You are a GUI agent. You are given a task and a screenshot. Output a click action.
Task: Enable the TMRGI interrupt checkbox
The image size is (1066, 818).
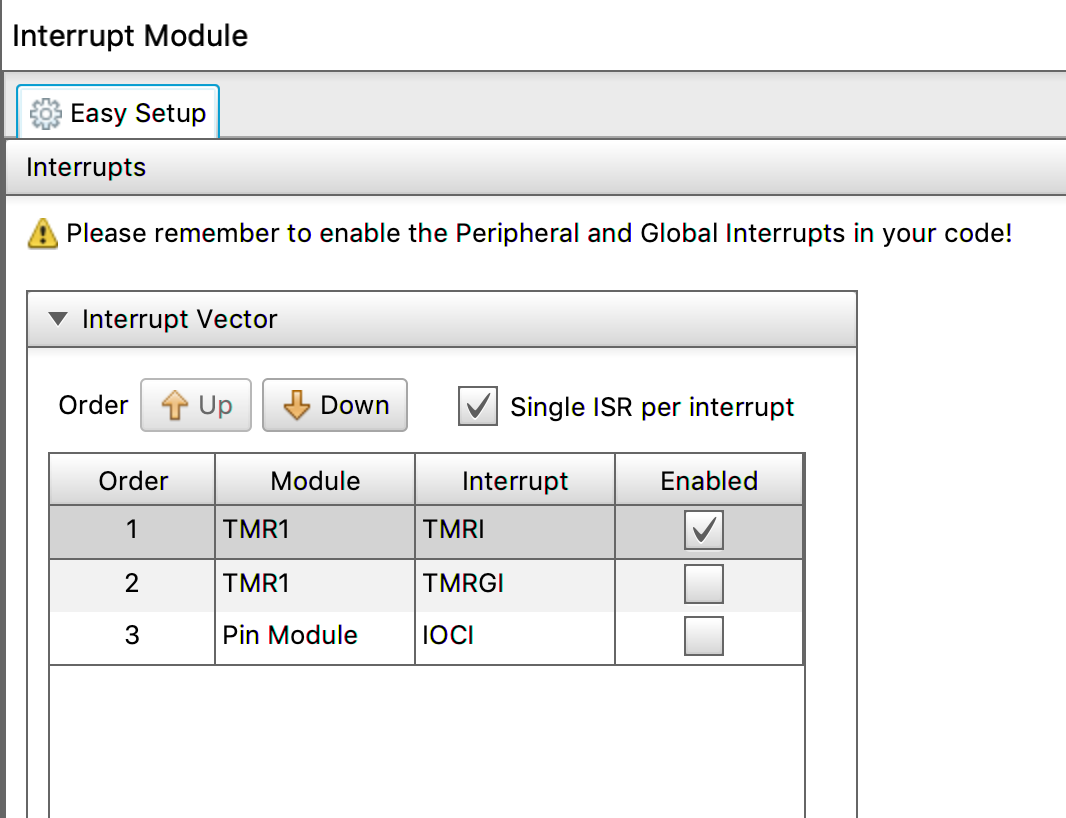pos(703,583)
